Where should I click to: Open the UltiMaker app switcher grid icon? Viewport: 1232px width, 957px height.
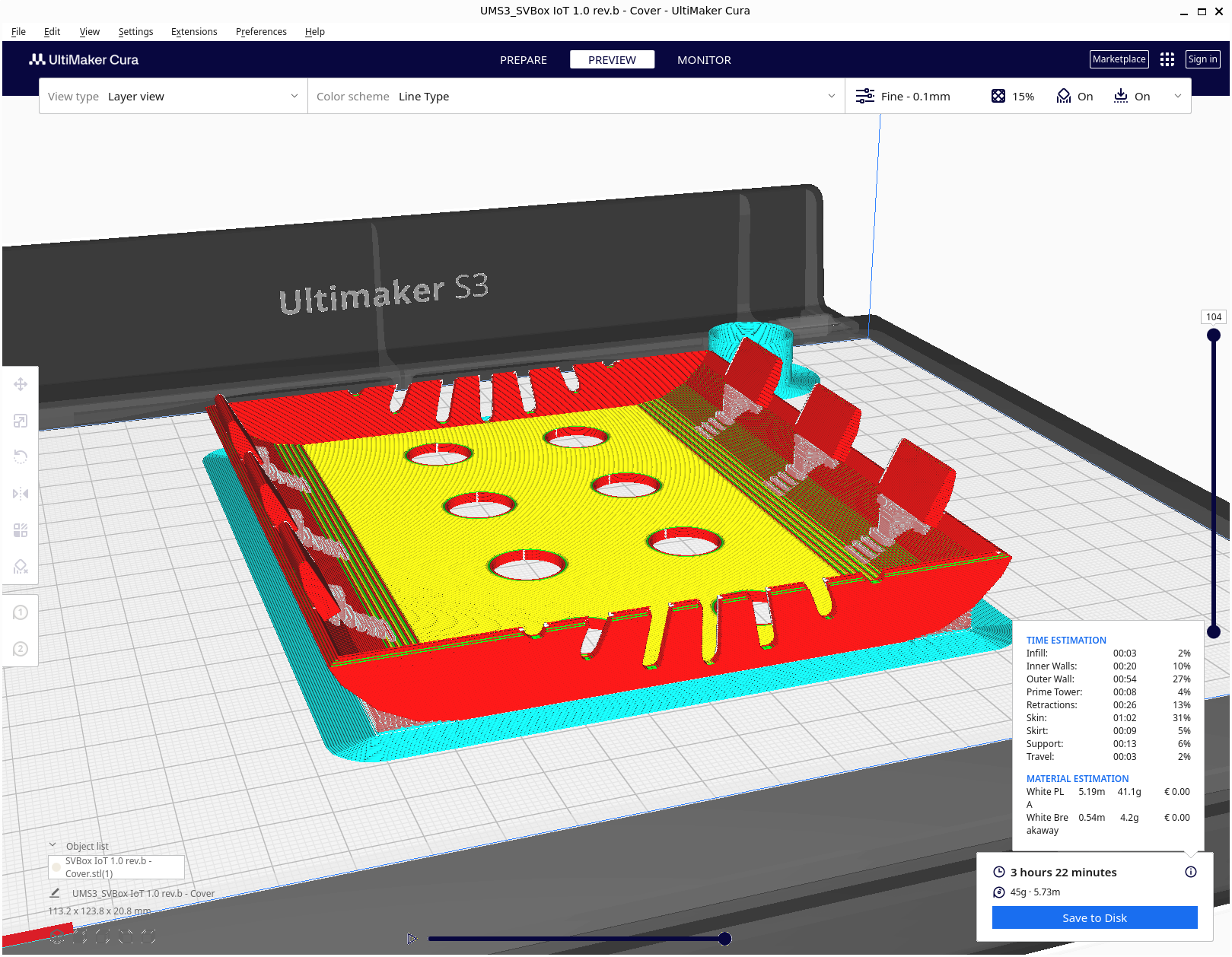click(1167, 59)
